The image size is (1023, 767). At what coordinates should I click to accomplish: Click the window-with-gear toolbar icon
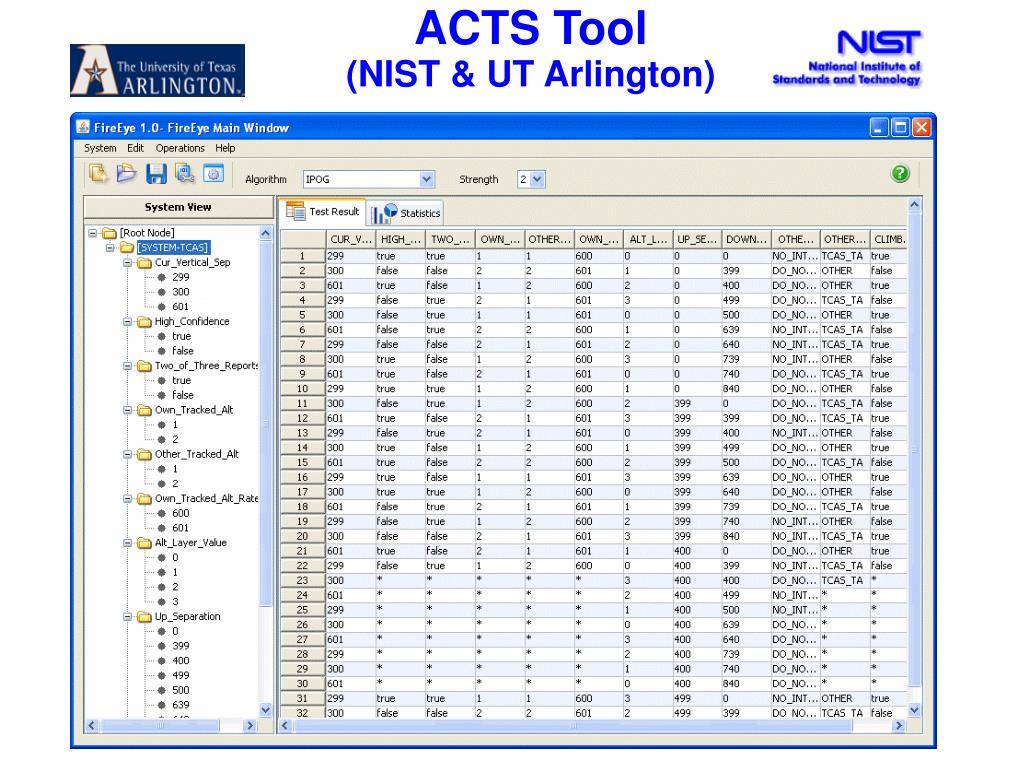point(213,173)
